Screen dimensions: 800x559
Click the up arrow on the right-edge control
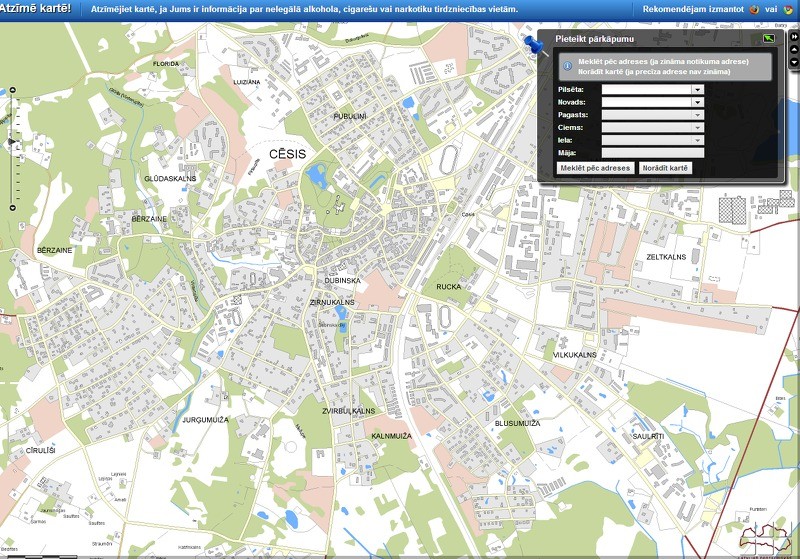[x=794, y=49]
